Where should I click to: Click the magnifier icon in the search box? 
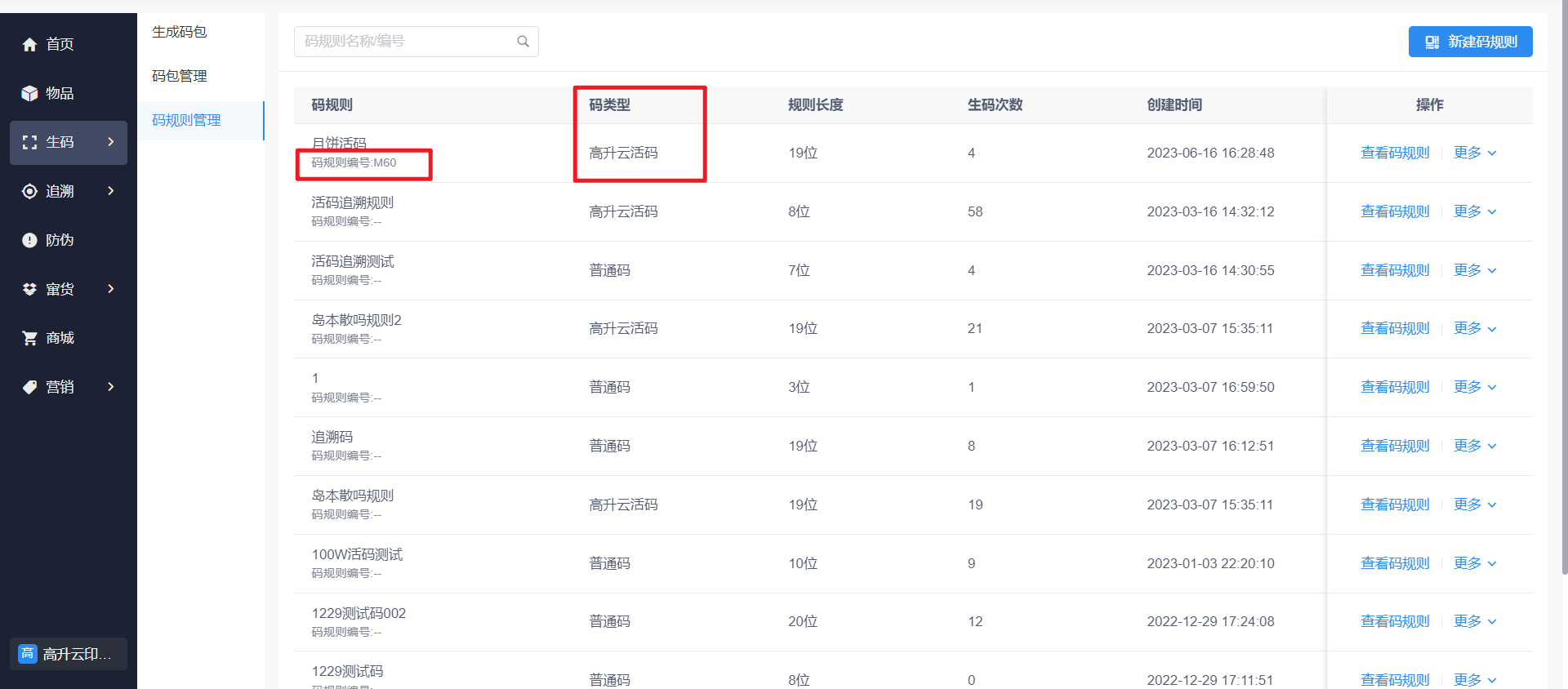[x=523, y=42]
